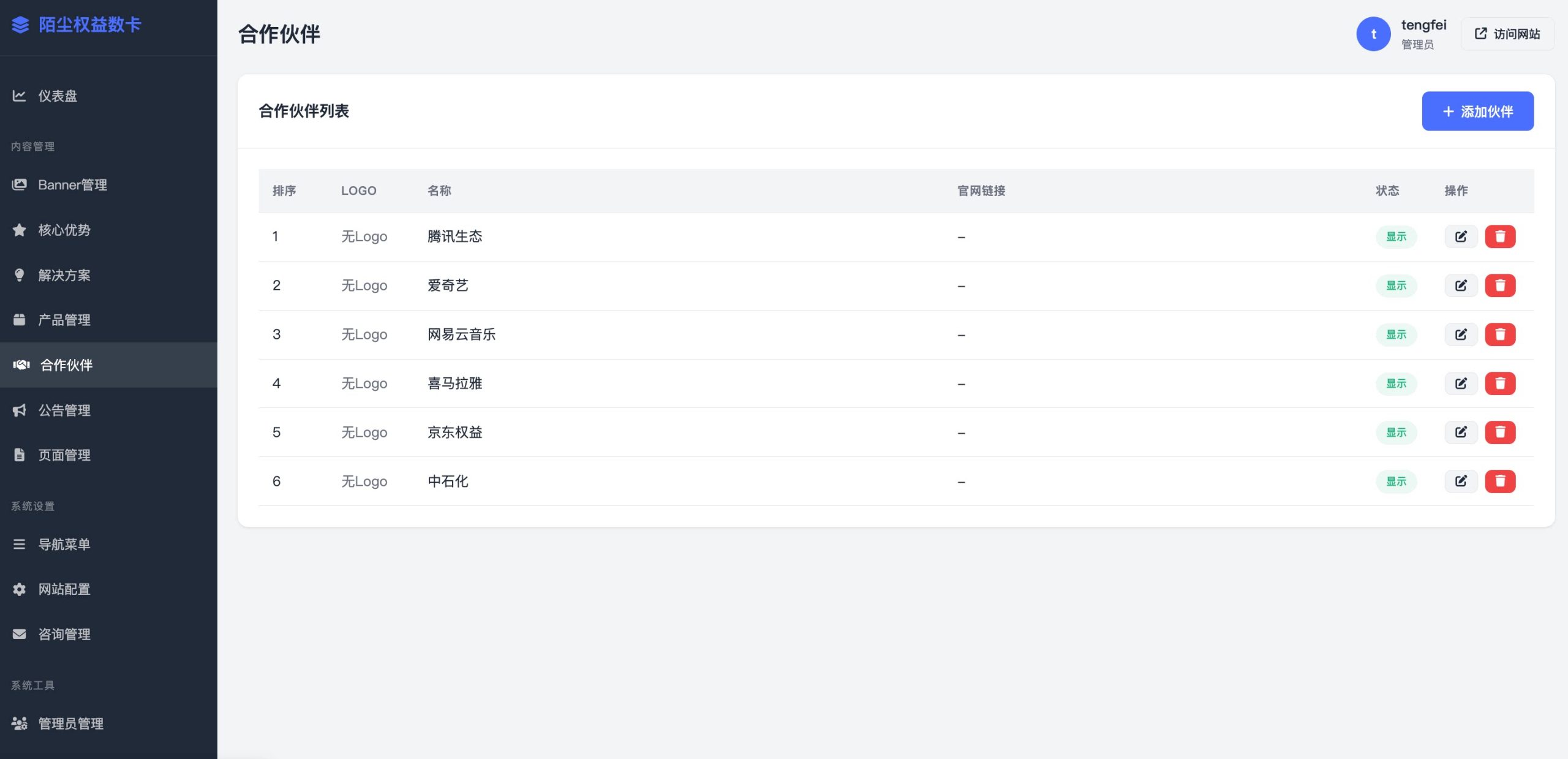Screen dimensions: 1568x759
Task: Open 产品管理 menu item
Action: click(108, 320)
